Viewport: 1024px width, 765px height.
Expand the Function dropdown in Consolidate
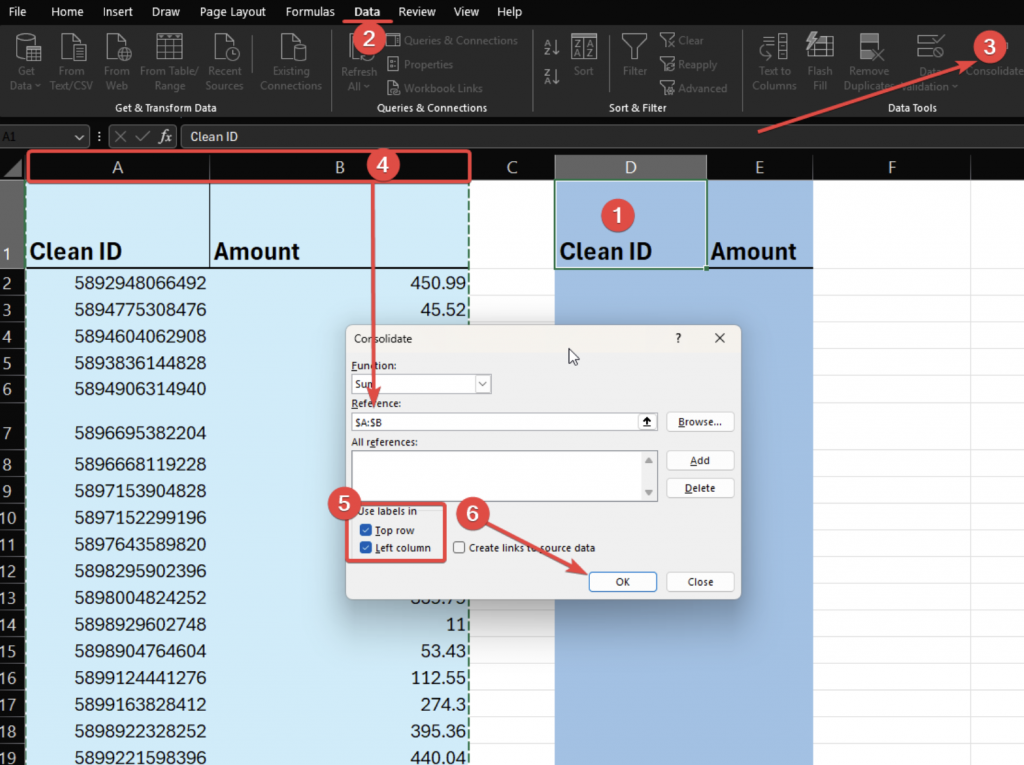(x=483, y=384)
